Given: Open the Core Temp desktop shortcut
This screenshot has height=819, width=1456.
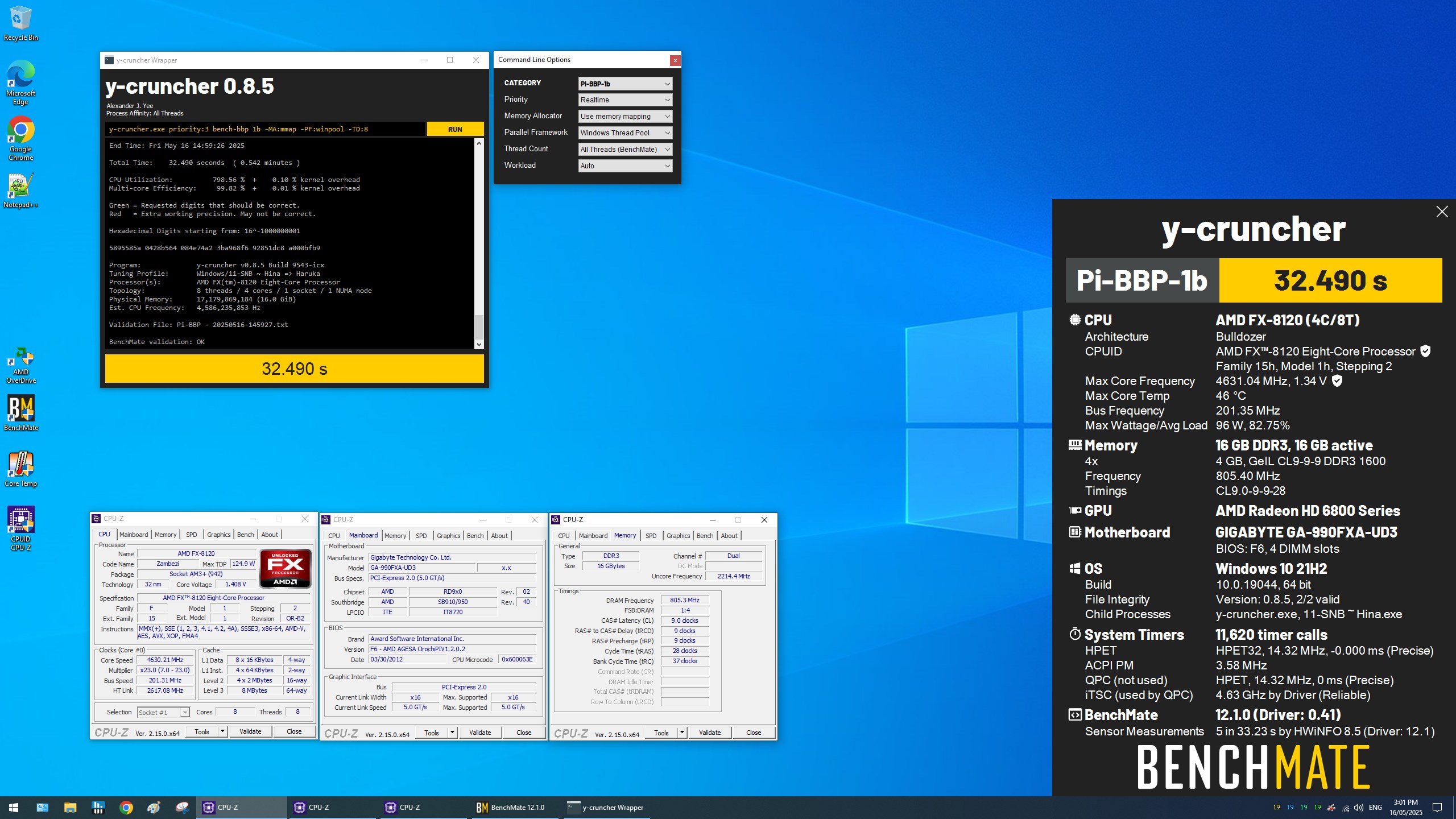Looking at the screenshot, I should [x=20, y=469].
